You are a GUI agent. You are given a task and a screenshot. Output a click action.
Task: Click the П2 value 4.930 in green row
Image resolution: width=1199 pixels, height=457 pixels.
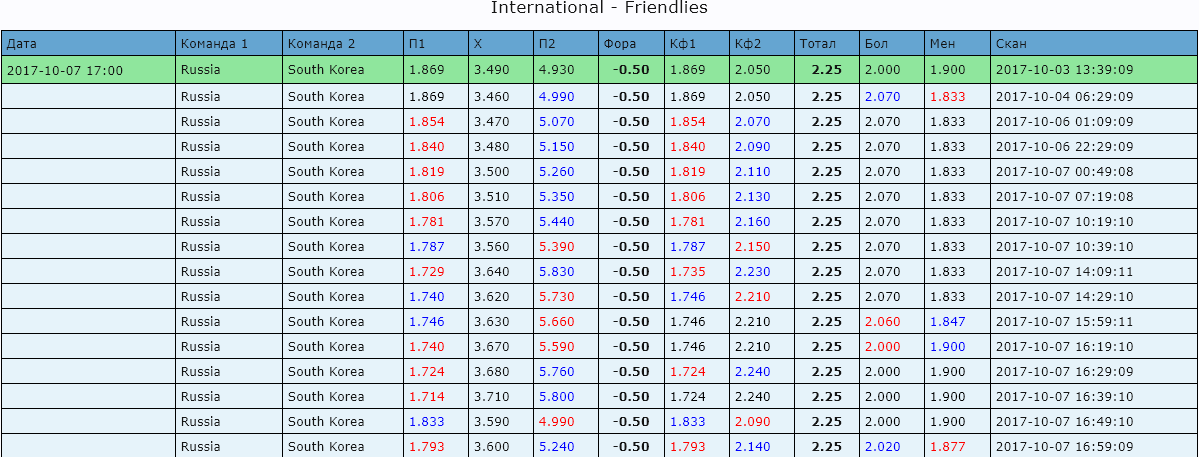coord(556,70)
